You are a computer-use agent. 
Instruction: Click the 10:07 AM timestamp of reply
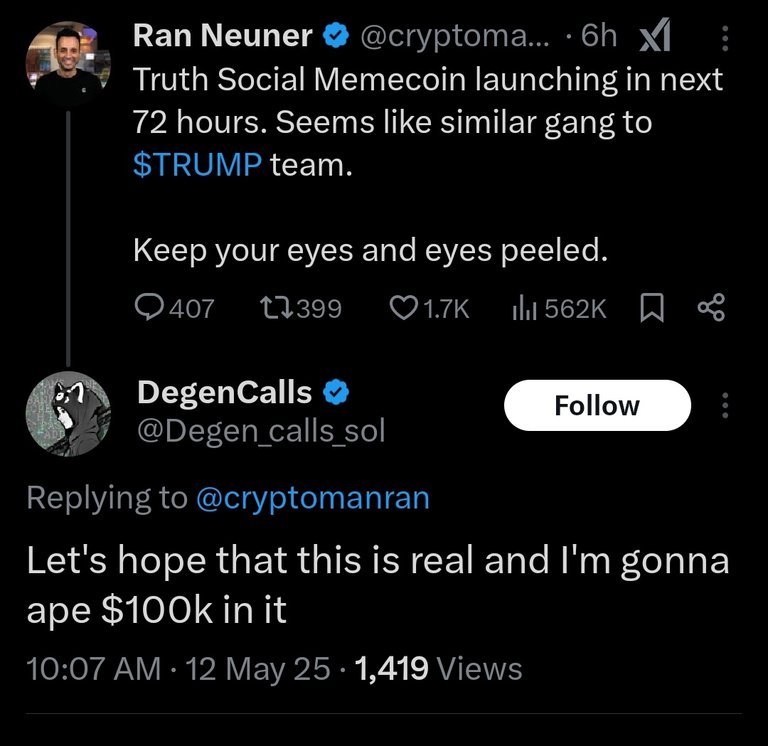[94, 668]
